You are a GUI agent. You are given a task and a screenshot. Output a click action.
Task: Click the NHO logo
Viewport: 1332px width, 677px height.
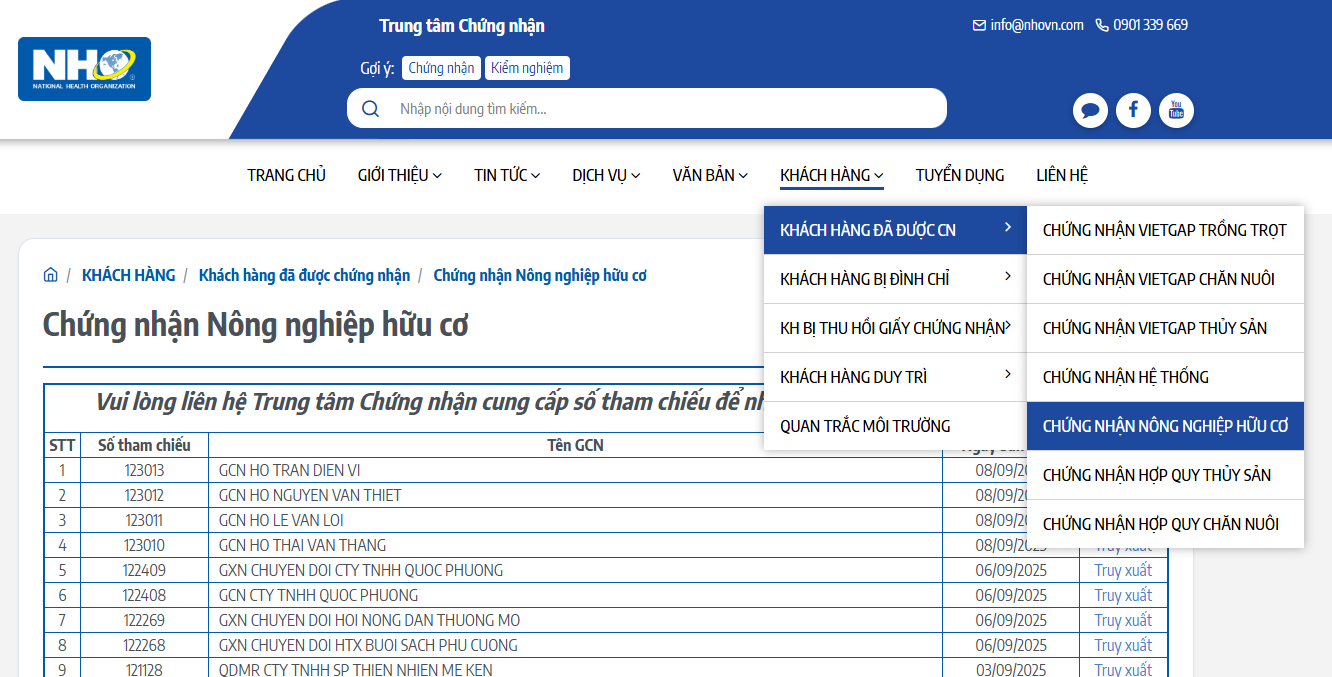(84, 69)
